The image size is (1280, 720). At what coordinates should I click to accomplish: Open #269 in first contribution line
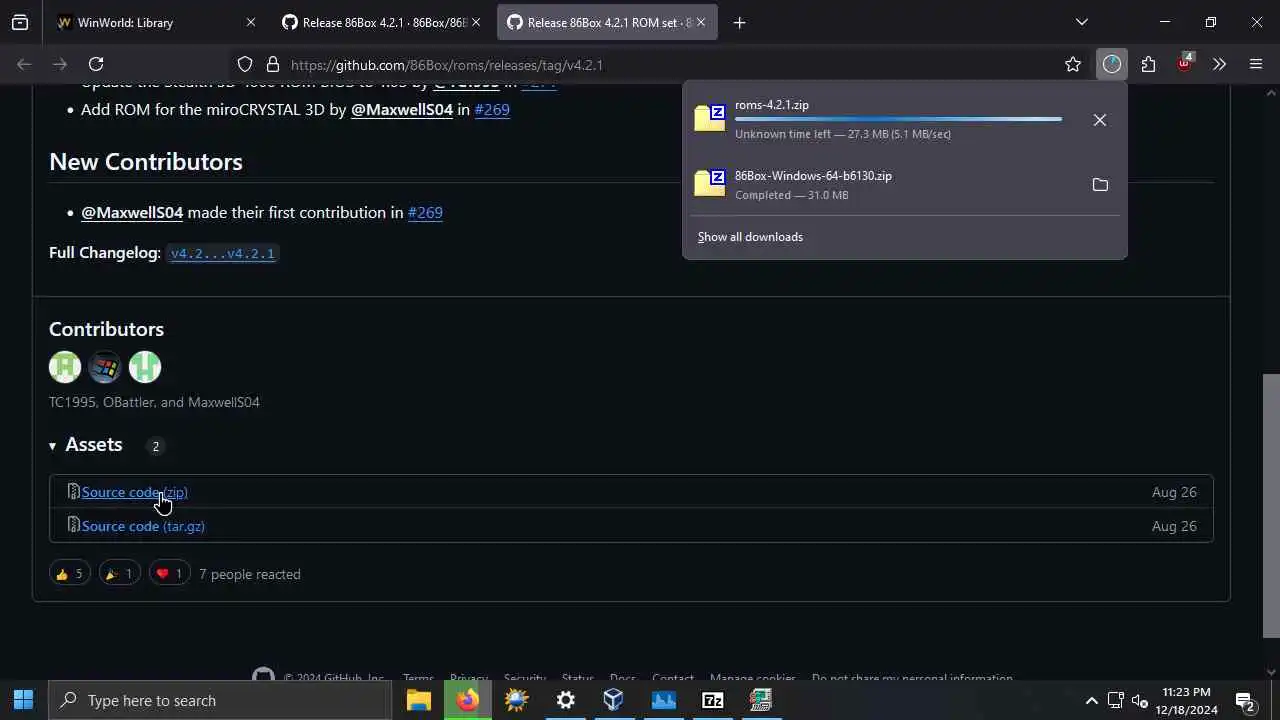click(x=425, y=212)
